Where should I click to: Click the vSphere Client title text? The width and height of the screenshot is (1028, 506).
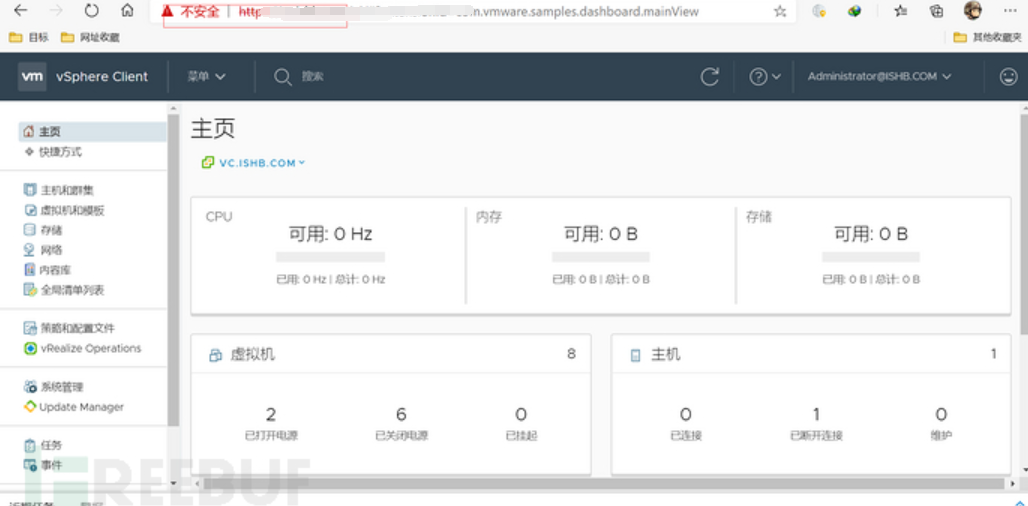tap(102, 77)
